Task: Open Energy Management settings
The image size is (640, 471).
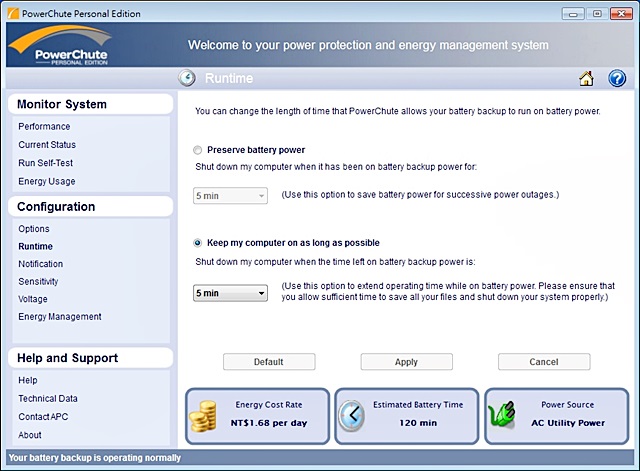Action: click(60, 317)
